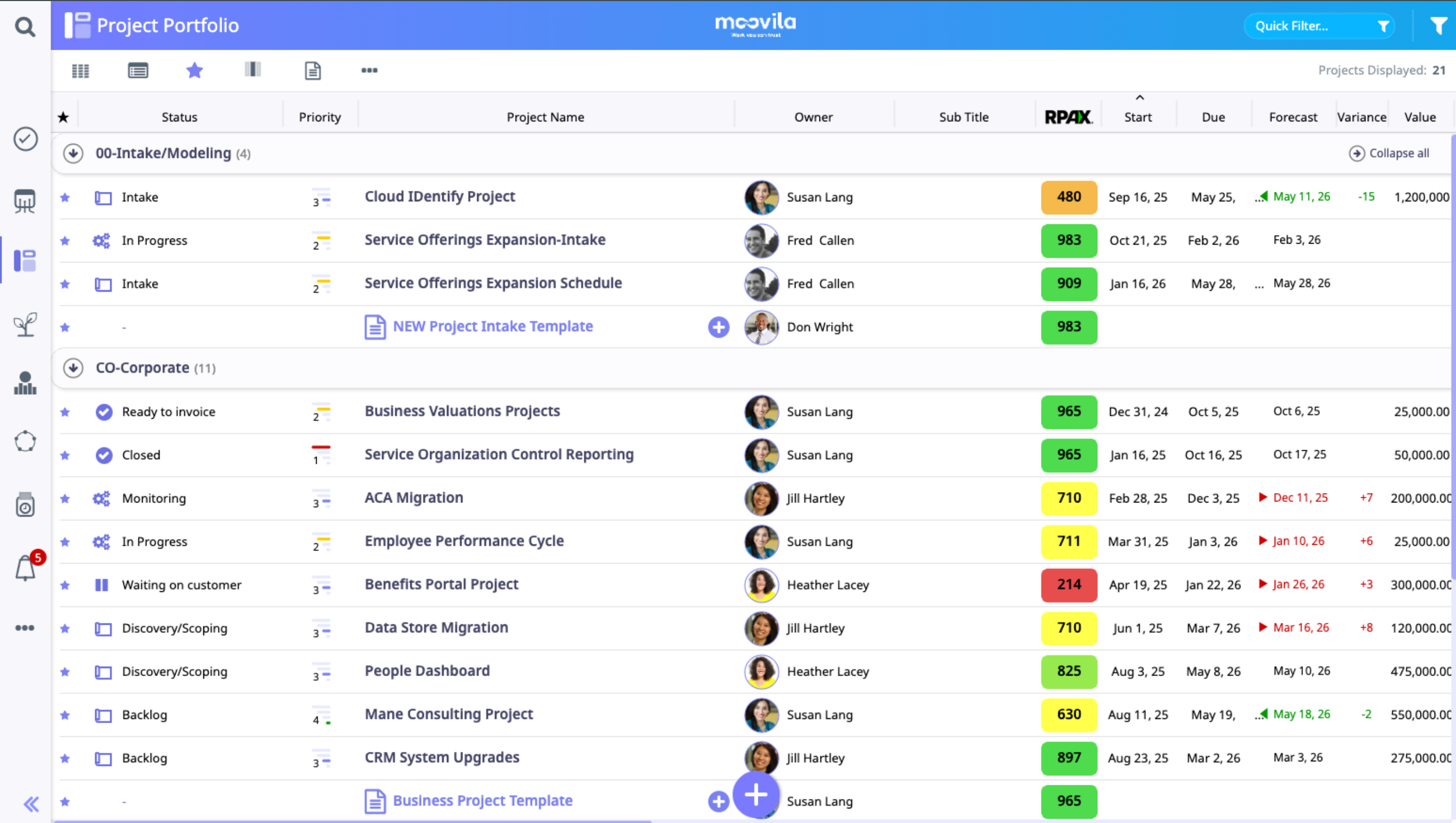Collapse the CO-Corporate group

pos(73,368)
